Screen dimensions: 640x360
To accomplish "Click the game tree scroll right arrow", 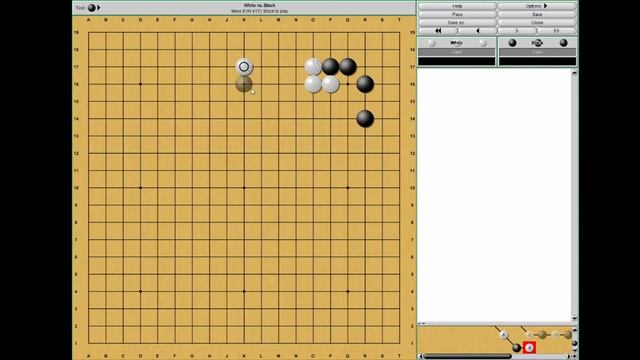I will [x=569, y=356].
